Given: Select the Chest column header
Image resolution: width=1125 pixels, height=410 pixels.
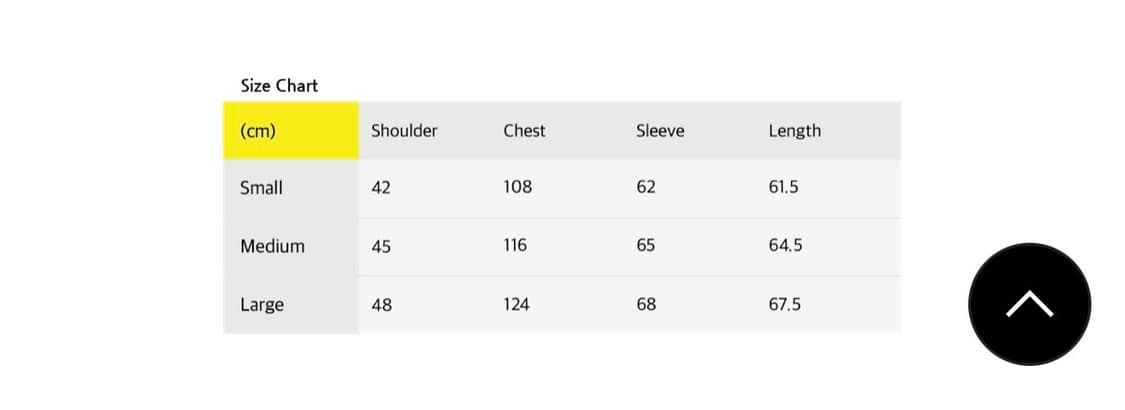Looking at the screenshot, I should click(x=524, y=131).
